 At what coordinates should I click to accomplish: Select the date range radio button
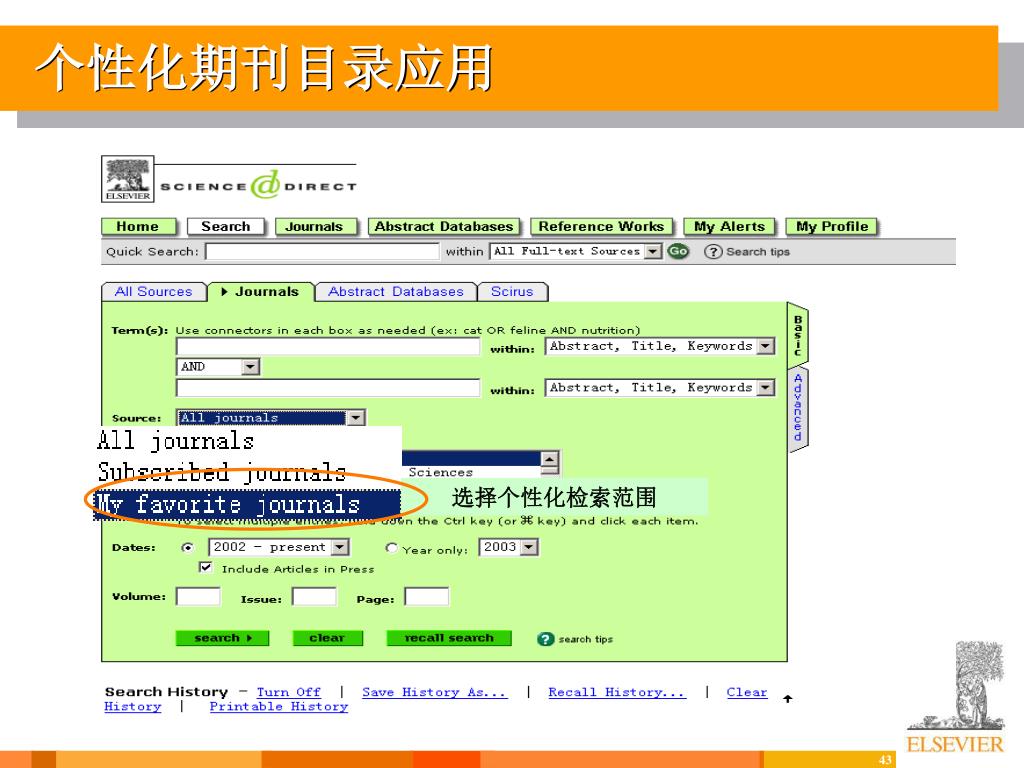click(x=187, y=547)
